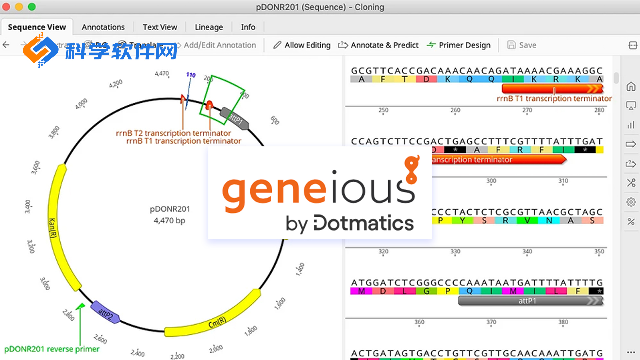Click the split view icon at toolbar right
Viewport: 640px width, 360px height.
632,45
